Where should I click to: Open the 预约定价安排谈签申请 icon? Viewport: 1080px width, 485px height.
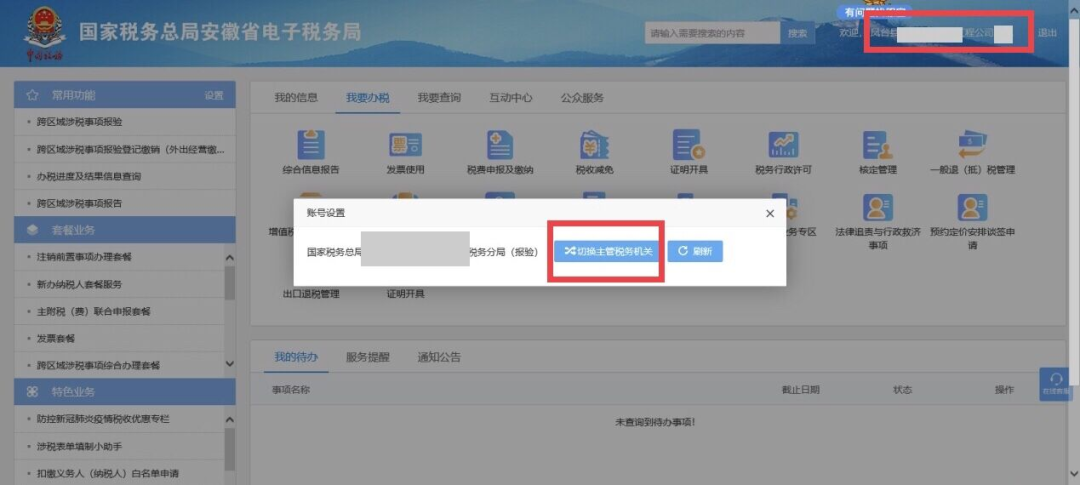pyautogui.click(x=972, y=207)
